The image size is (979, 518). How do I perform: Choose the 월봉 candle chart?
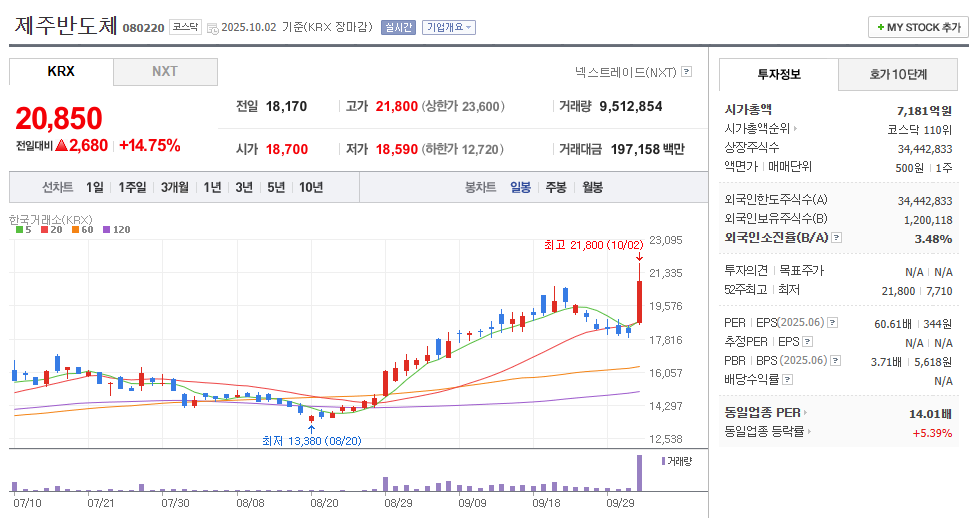pos(593,187)
